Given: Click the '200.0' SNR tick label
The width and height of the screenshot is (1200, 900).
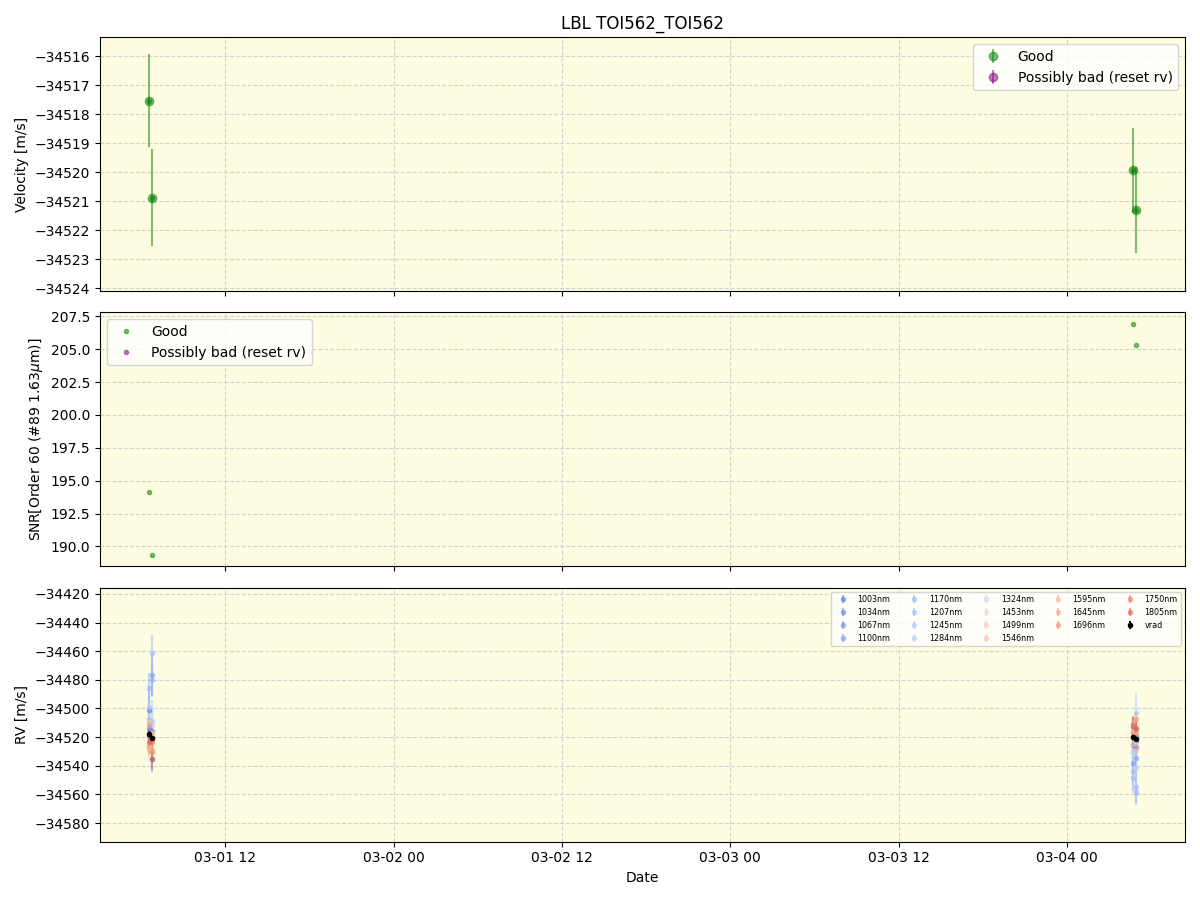Looking at the screenshot, I should 72,415.
